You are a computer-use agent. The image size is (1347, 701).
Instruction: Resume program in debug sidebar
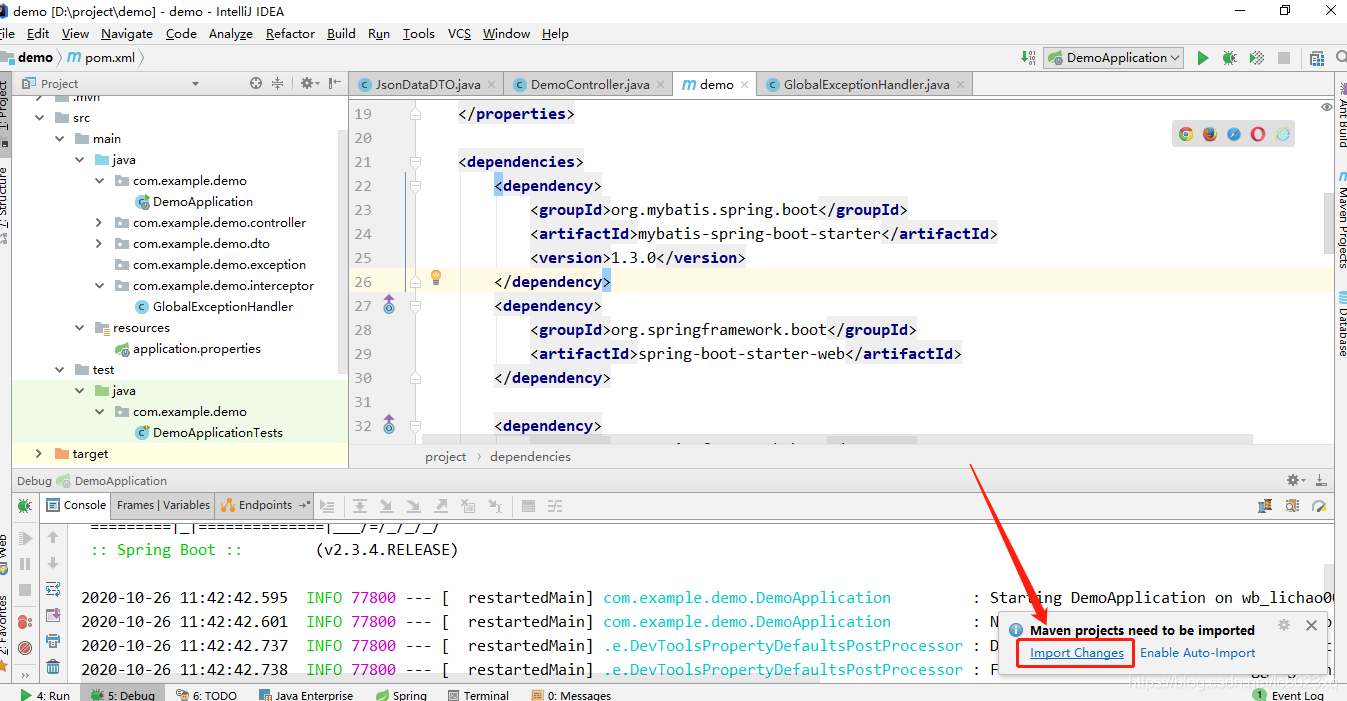26,539
